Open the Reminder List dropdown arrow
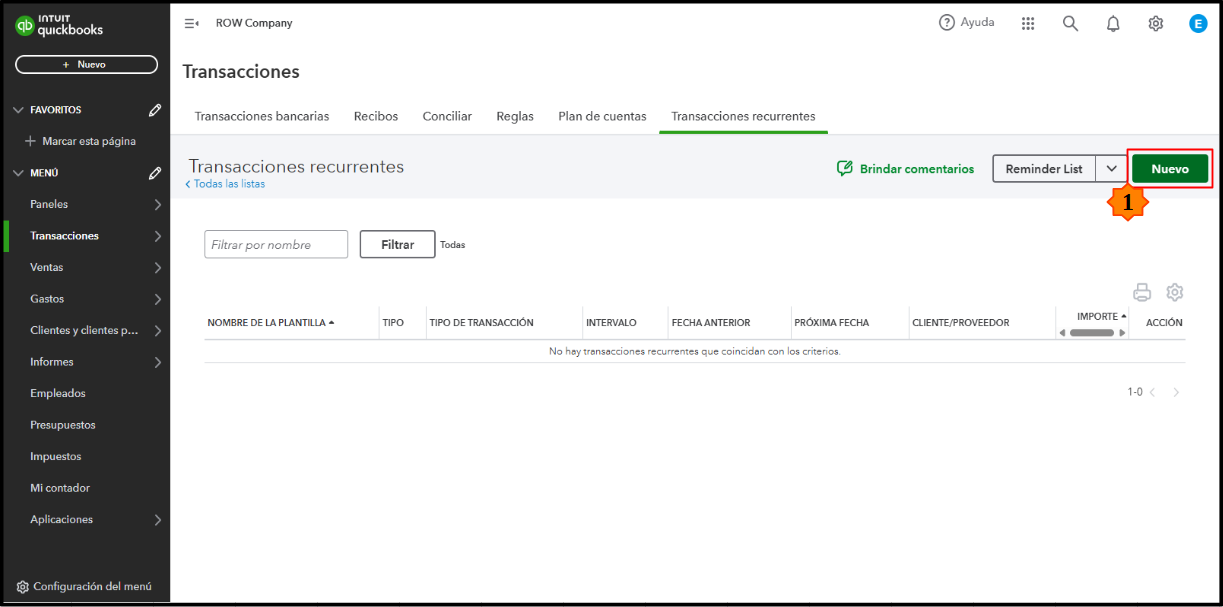Viewport: 1223px width, 607px height. coord(1111,169)
